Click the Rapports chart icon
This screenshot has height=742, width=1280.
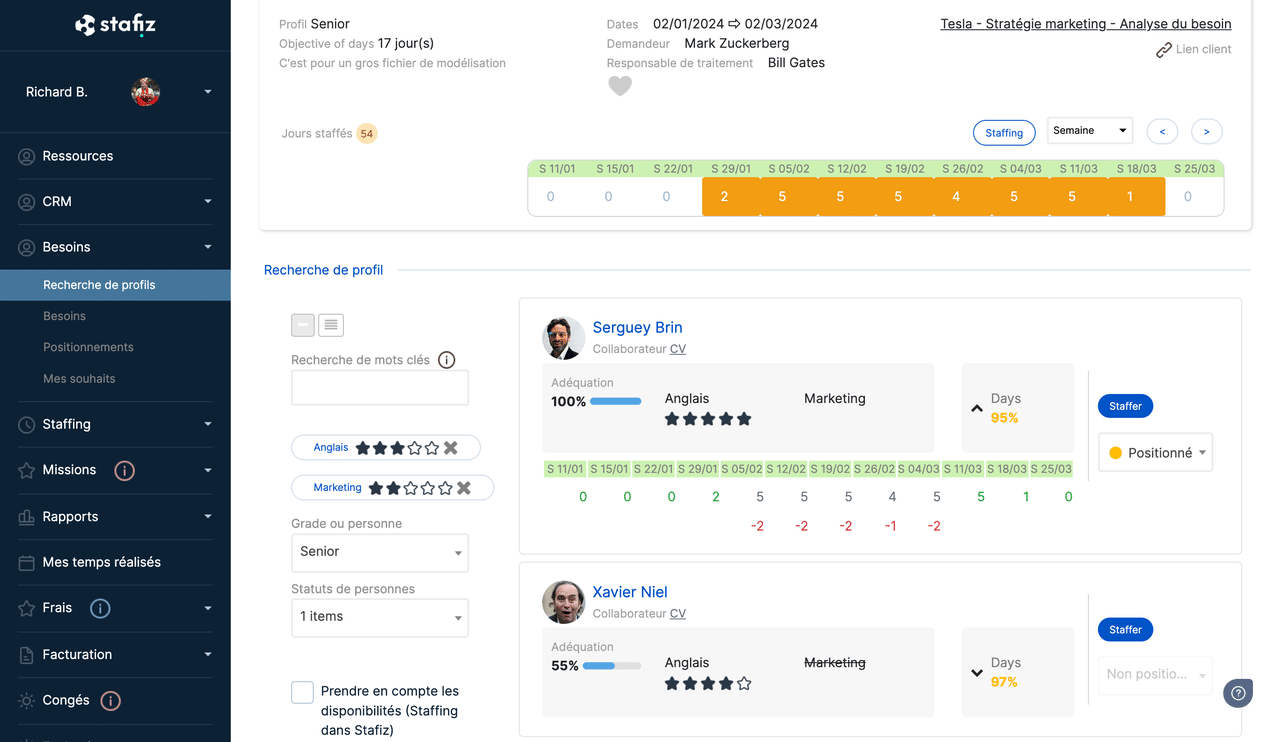pos(27,517)
